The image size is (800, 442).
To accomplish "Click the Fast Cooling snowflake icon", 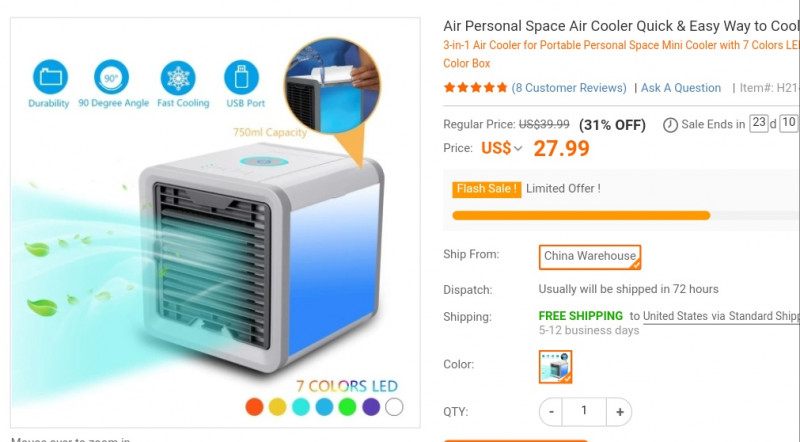I will [x=178, y=78].
